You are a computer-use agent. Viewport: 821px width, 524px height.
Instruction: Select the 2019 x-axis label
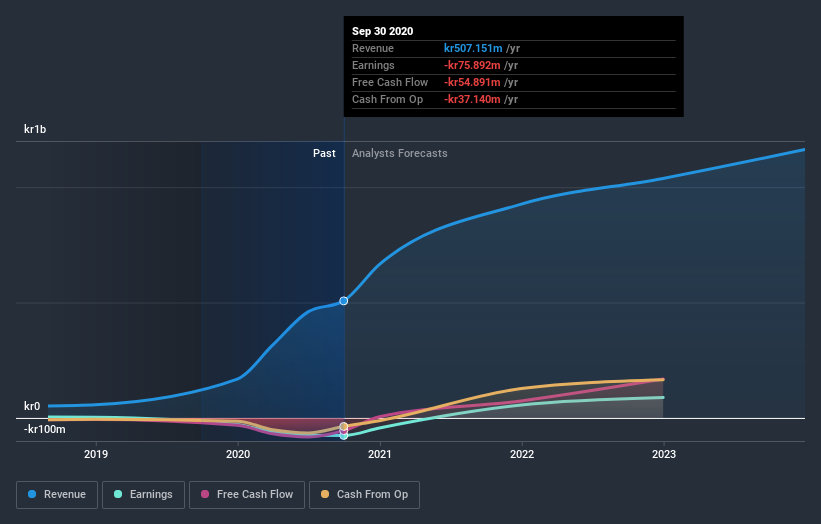(x=96, y=454)
